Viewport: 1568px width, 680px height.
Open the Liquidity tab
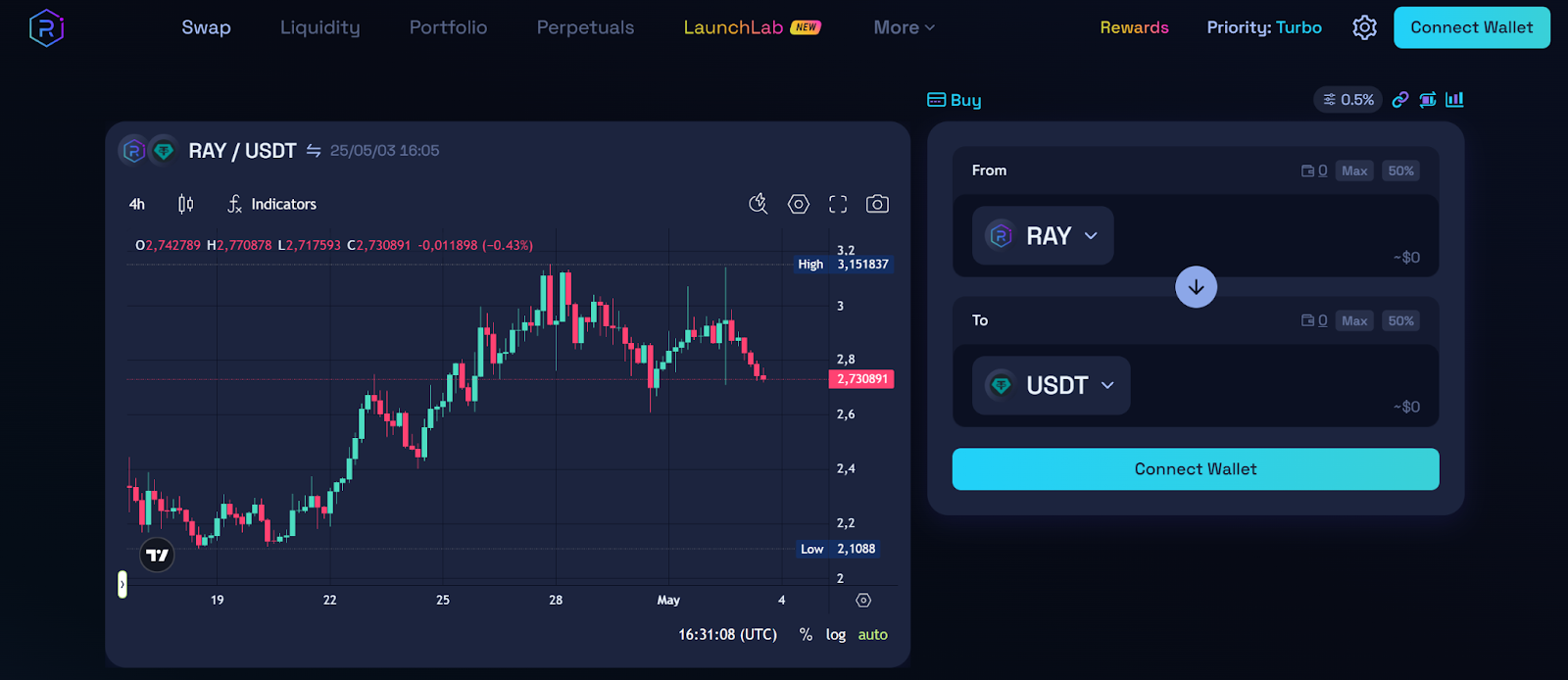(320, 27)
